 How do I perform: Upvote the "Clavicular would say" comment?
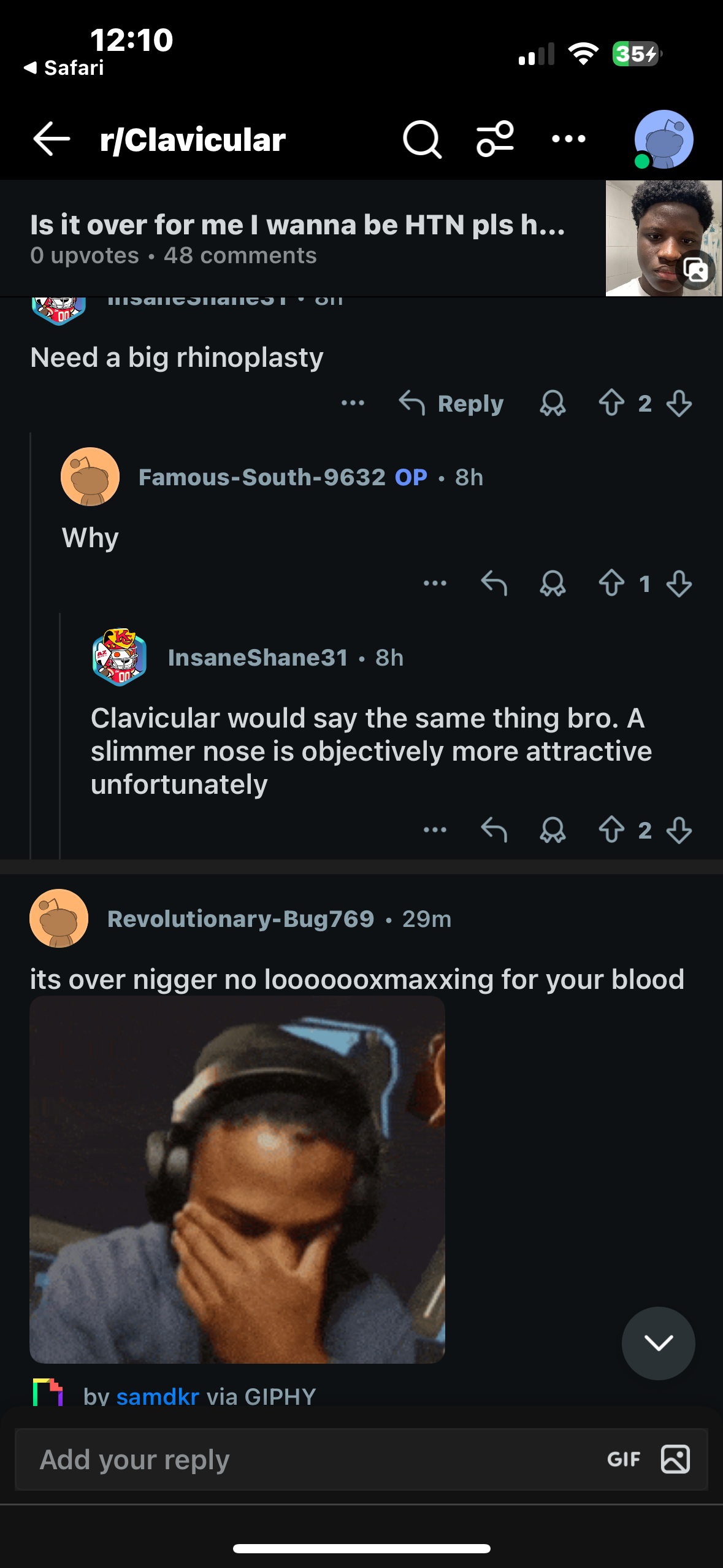pyautogui.click(x=611, y=831)
